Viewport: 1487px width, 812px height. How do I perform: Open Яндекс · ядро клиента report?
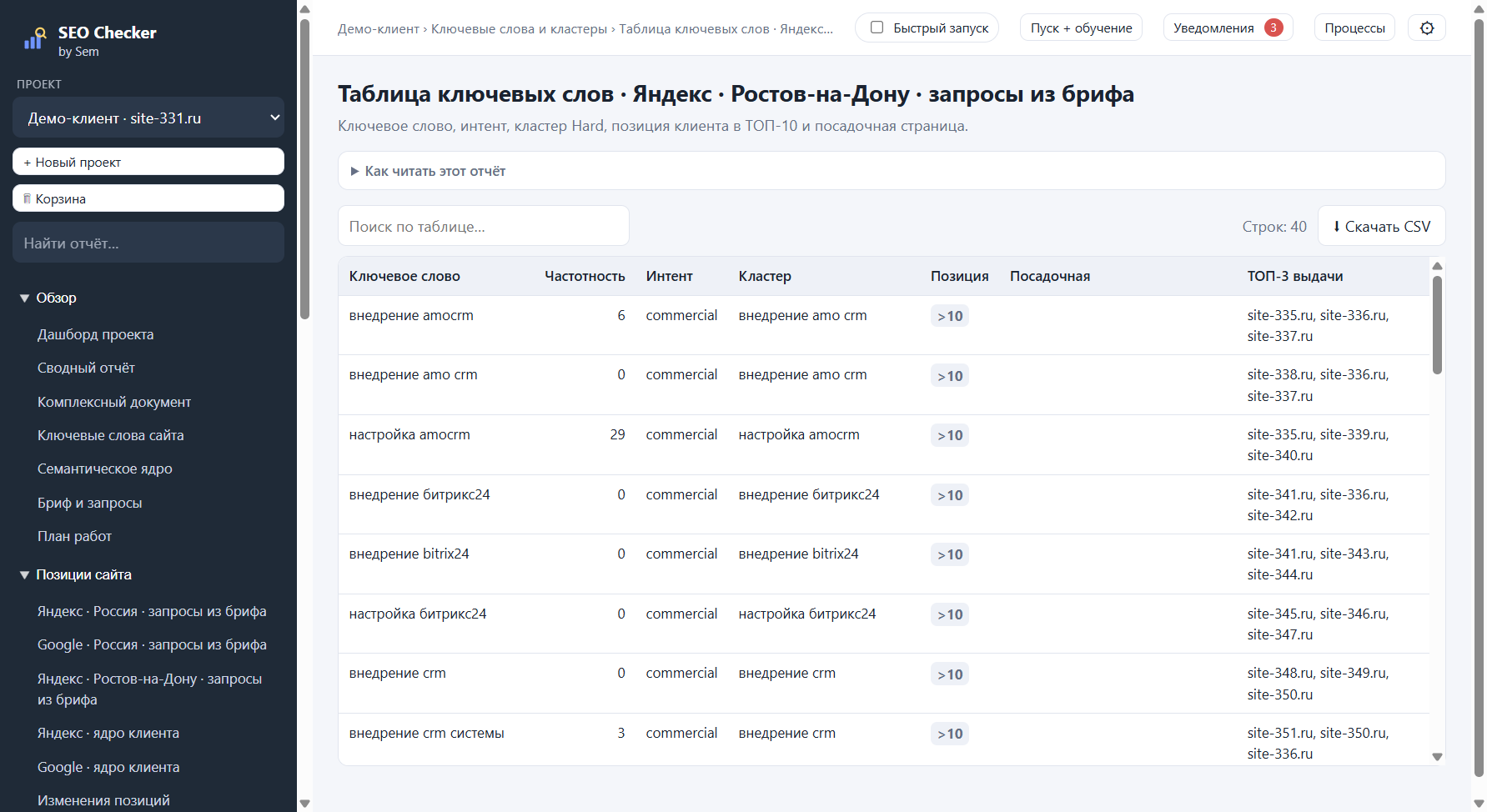108,733
